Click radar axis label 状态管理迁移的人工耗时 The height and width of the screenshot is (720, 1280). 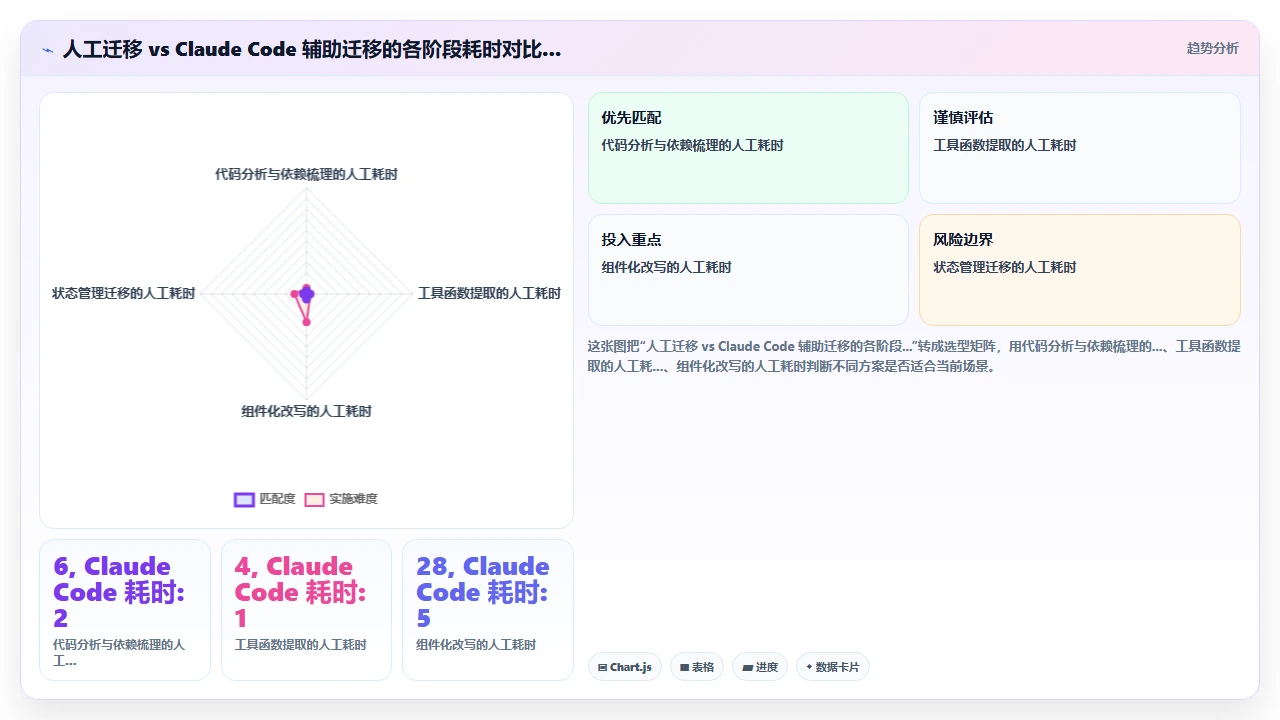point(124,293)
